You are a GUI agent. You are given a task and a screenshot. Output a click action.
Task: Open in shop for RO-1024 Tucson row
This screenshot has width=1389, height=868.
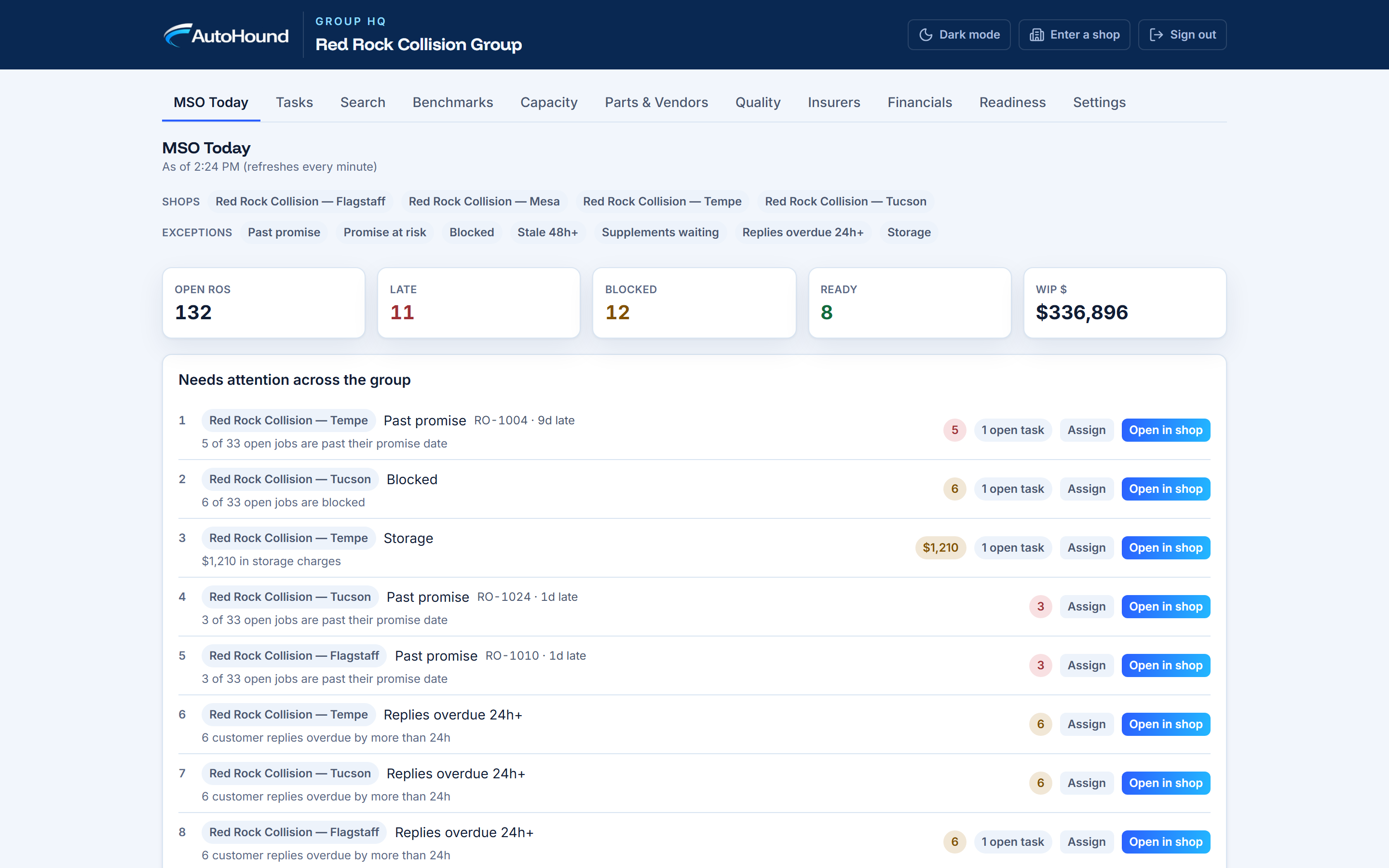(1165, 607)
